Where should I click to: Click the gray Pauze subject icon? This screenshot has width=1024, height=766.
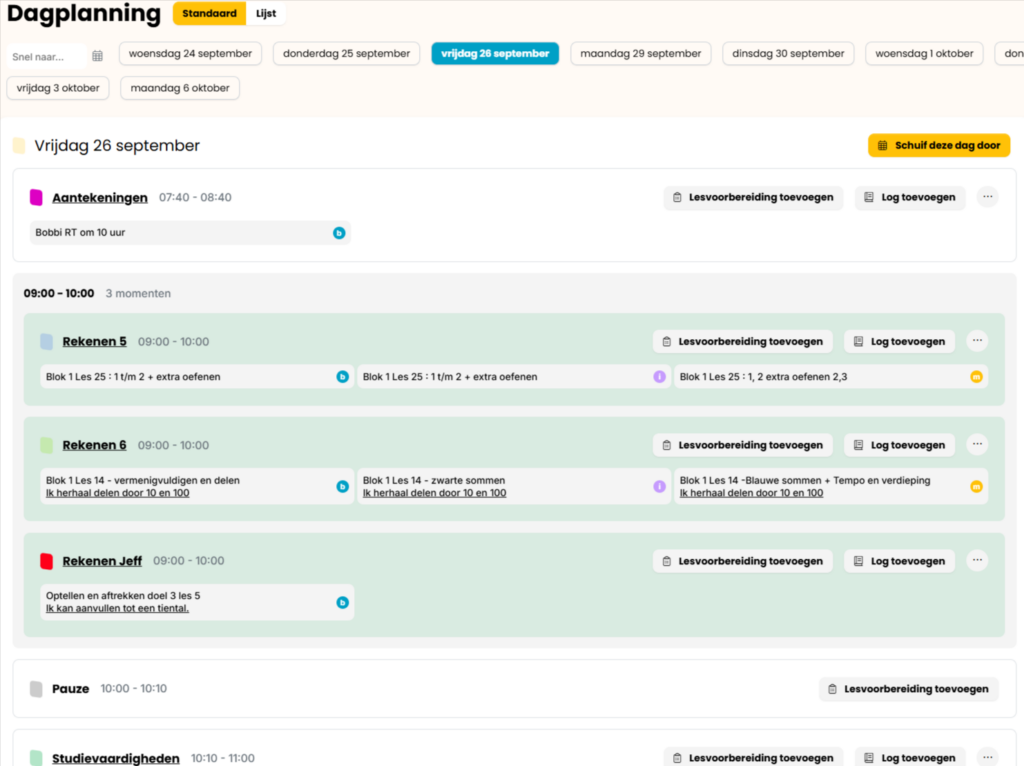tap(37, 689)
